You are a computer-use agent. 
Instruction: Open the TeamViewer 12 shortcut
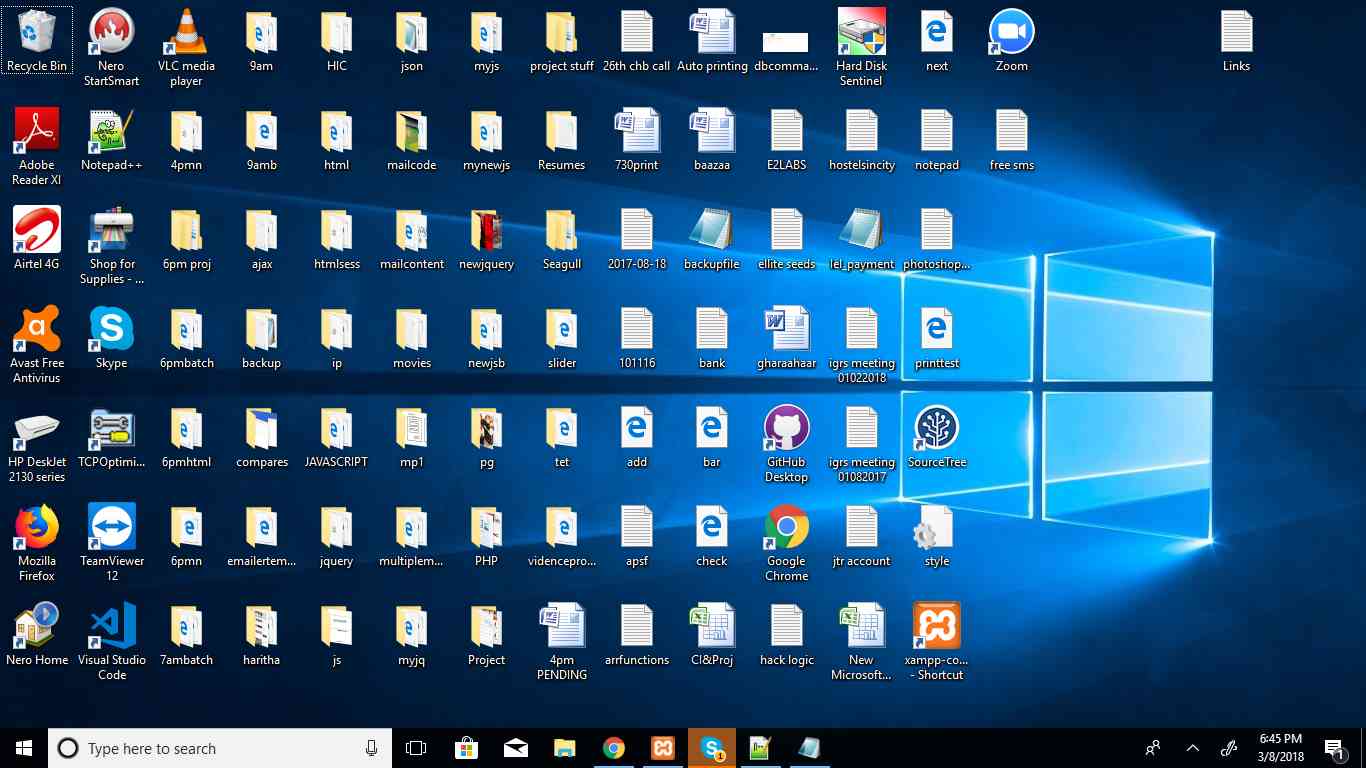(x=112, y=528)
